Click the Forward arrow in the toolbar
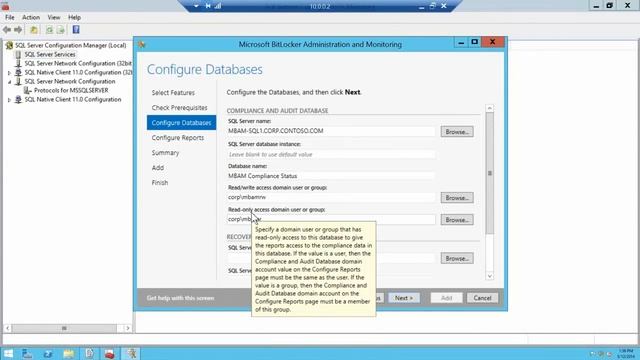Screen dimensions: 640x360 (18, 30)
